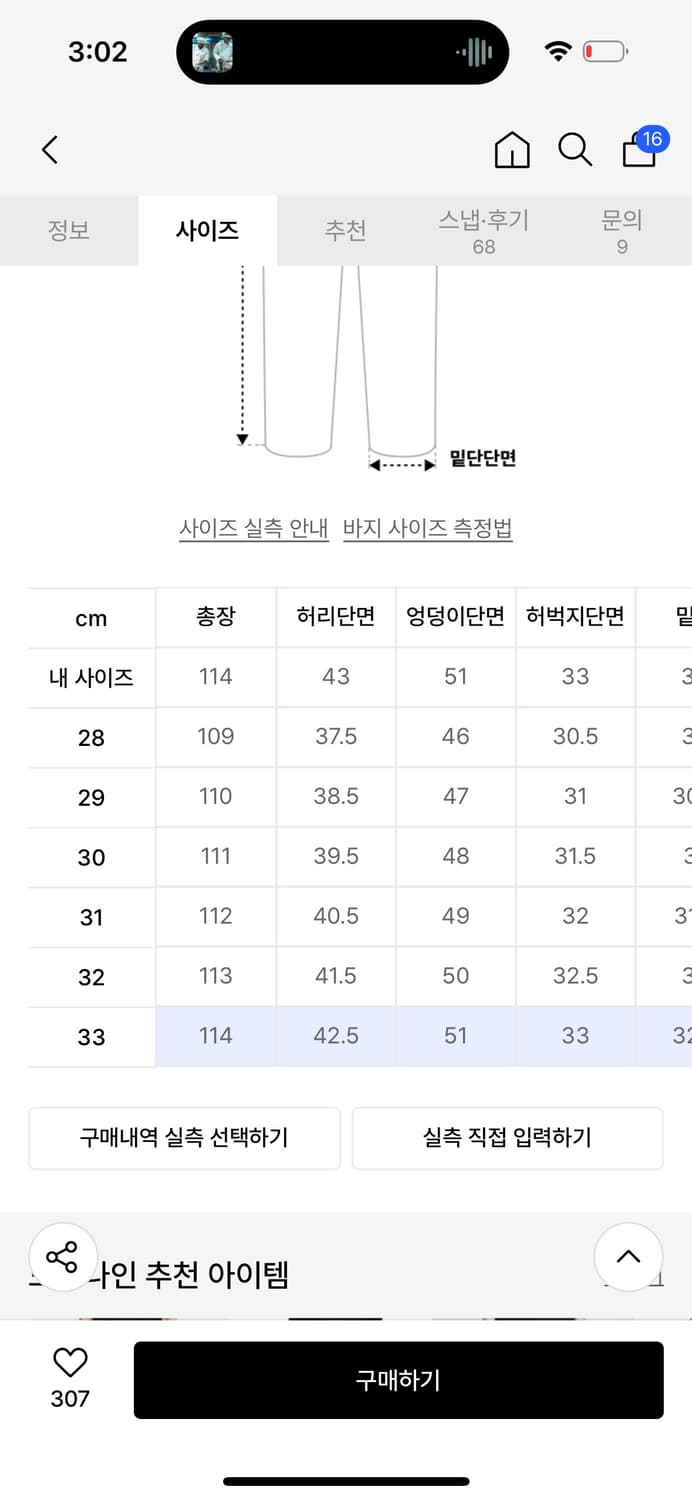Switch to the 정보 tab

(69, 230)
